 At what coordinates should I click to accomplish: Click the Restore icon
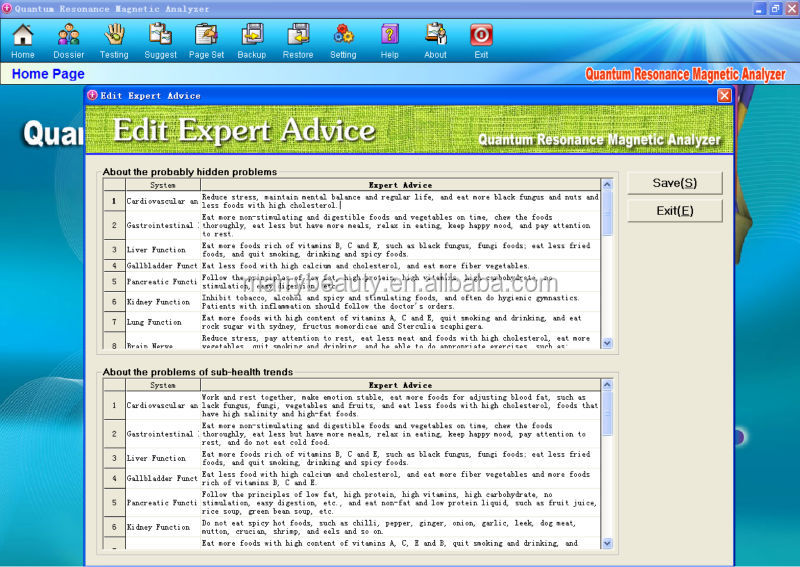click(298, 36)
